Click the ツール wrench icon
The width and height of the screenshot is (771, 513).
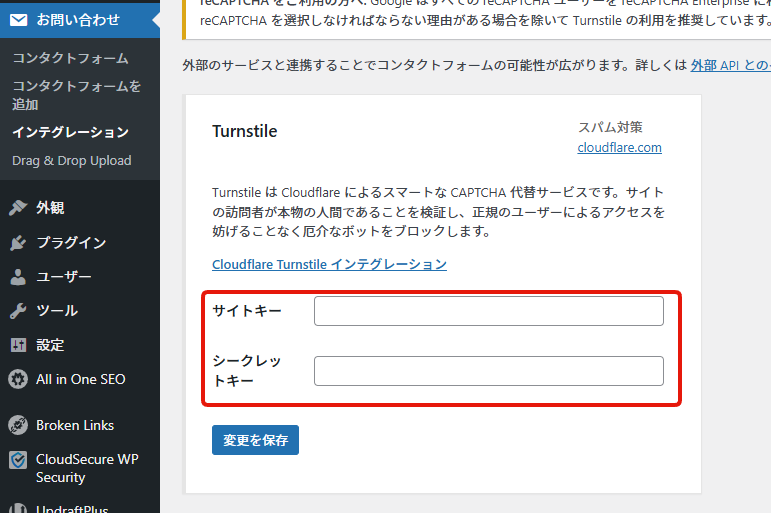pos(18,311)
